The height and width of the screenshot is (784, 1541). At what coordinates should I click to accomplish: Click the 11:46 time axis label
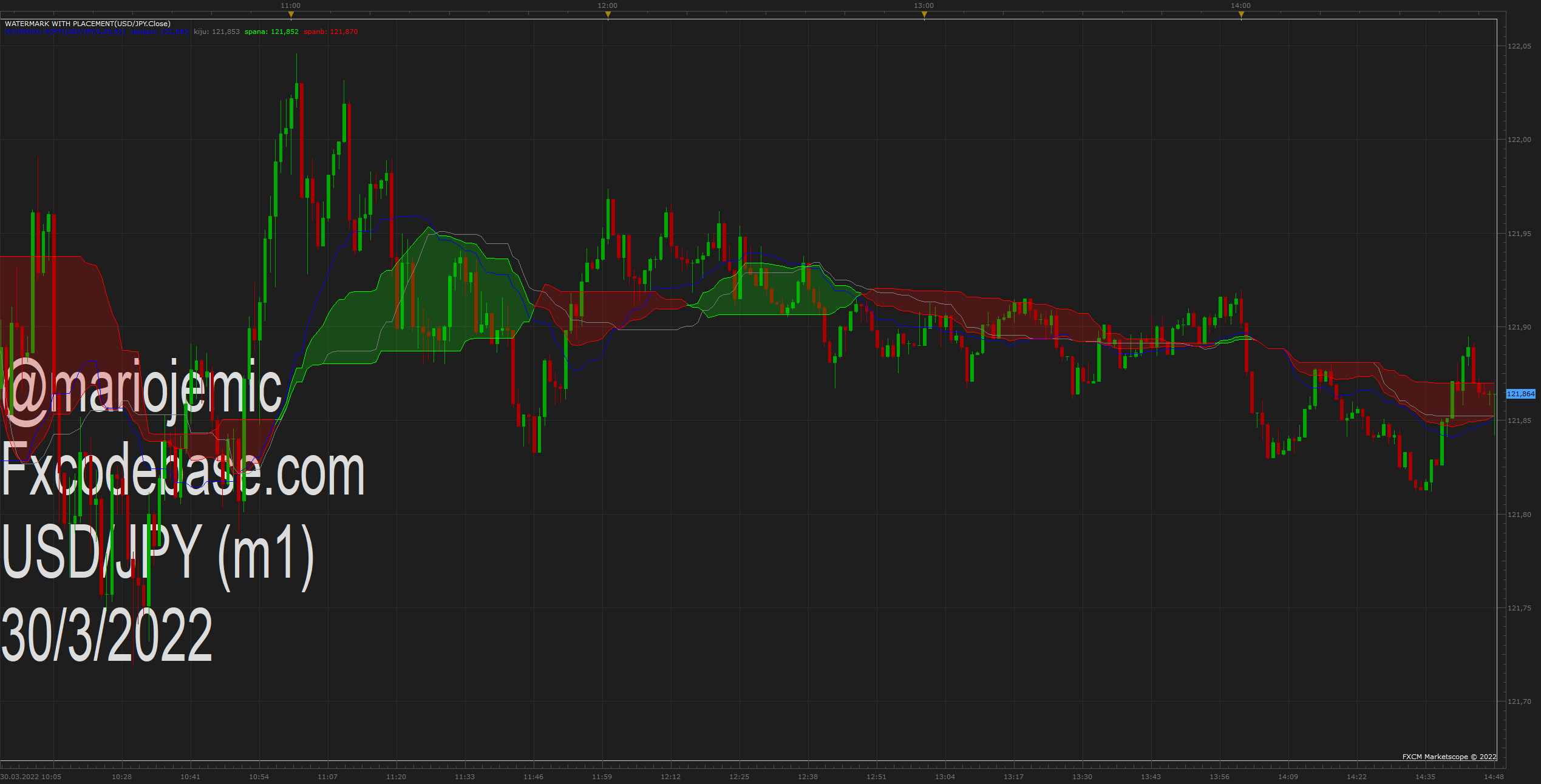pyautogui.click(x=534, y=777)
